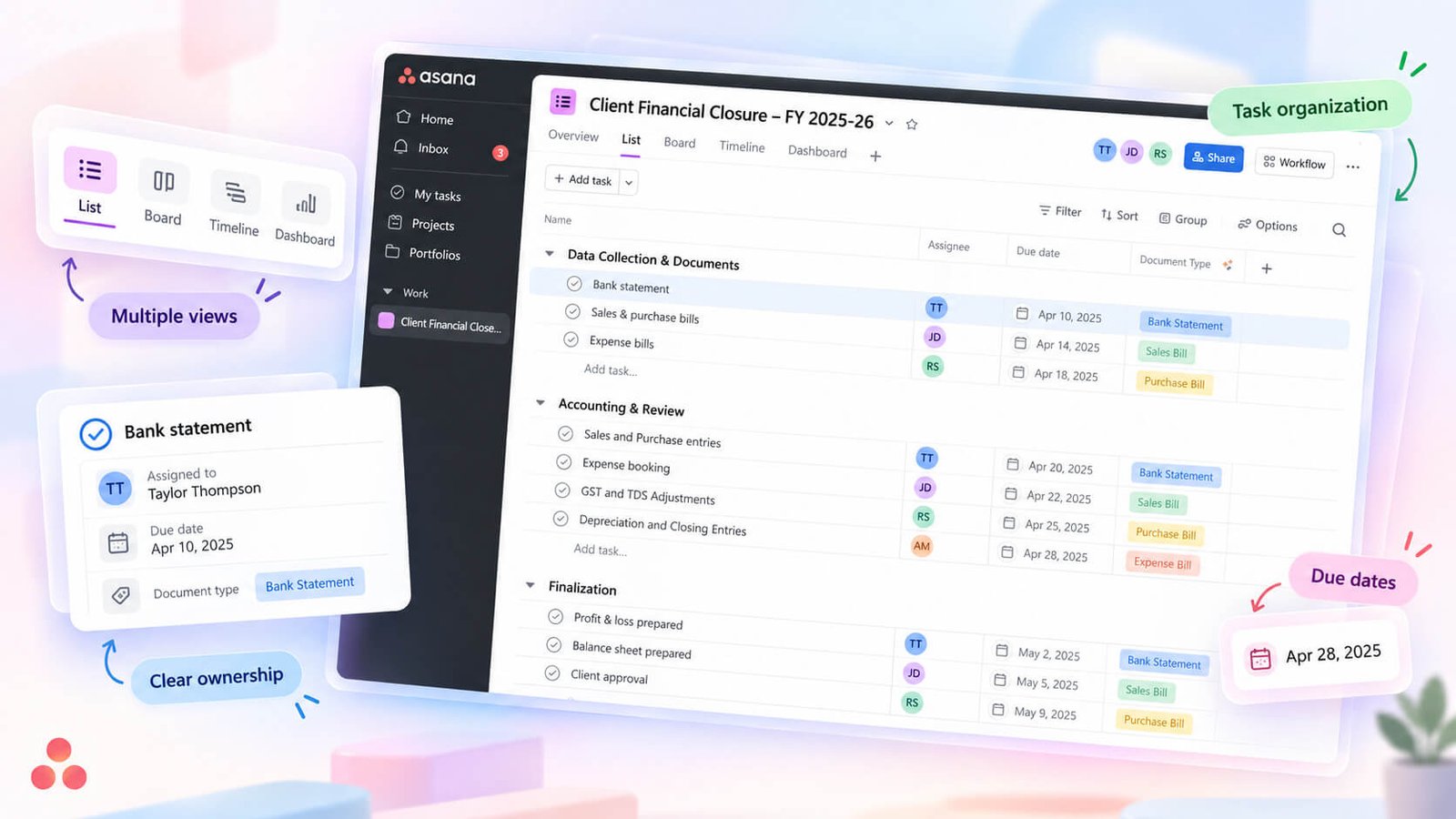Click the tag icon next to Document type

(120, 596)
